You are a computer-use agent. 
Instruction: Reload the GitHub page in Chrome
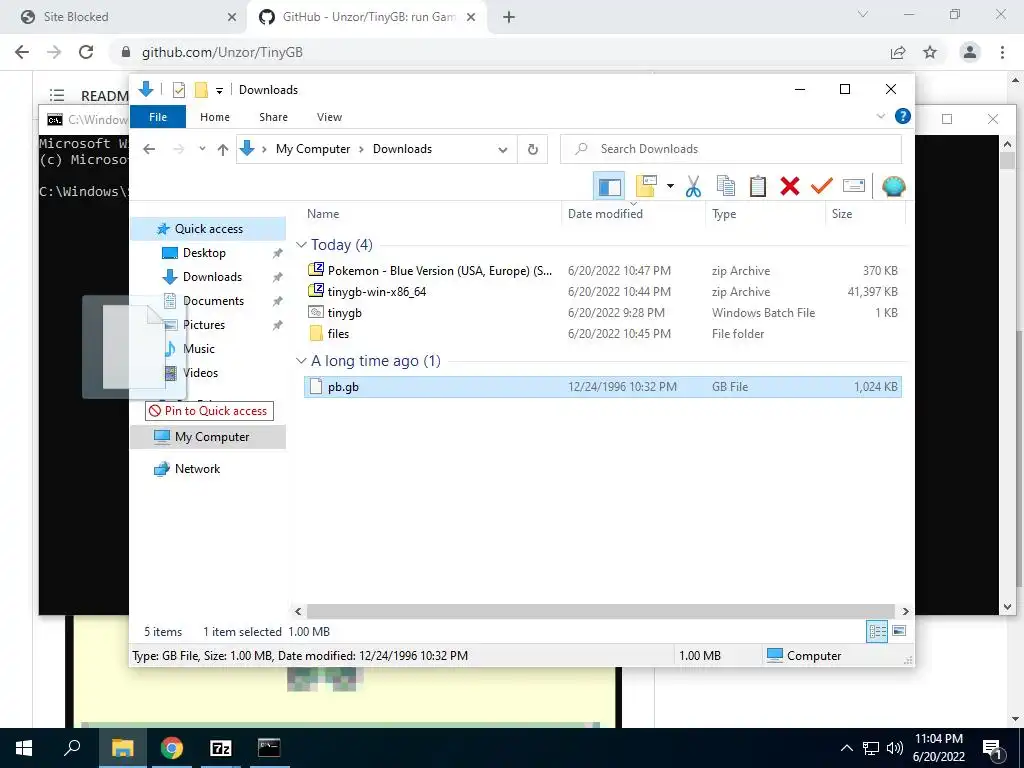86,52
